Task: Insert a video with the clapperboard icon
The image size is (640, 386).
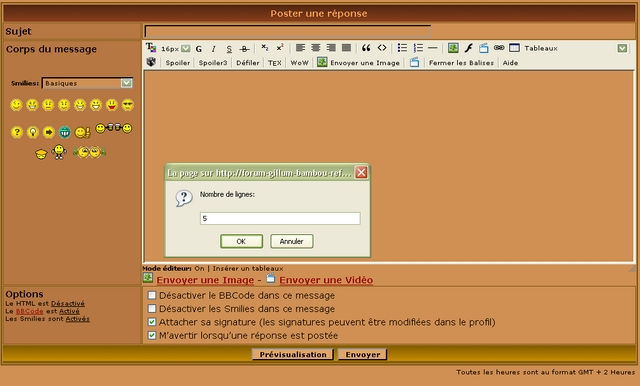Action: 484,48
